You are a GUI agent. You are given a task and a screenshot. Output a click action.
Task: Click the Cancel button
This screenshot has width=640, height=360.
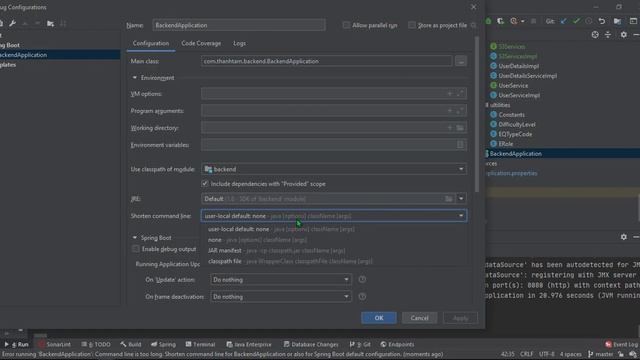pyautogui.click(x=420, y=318)
